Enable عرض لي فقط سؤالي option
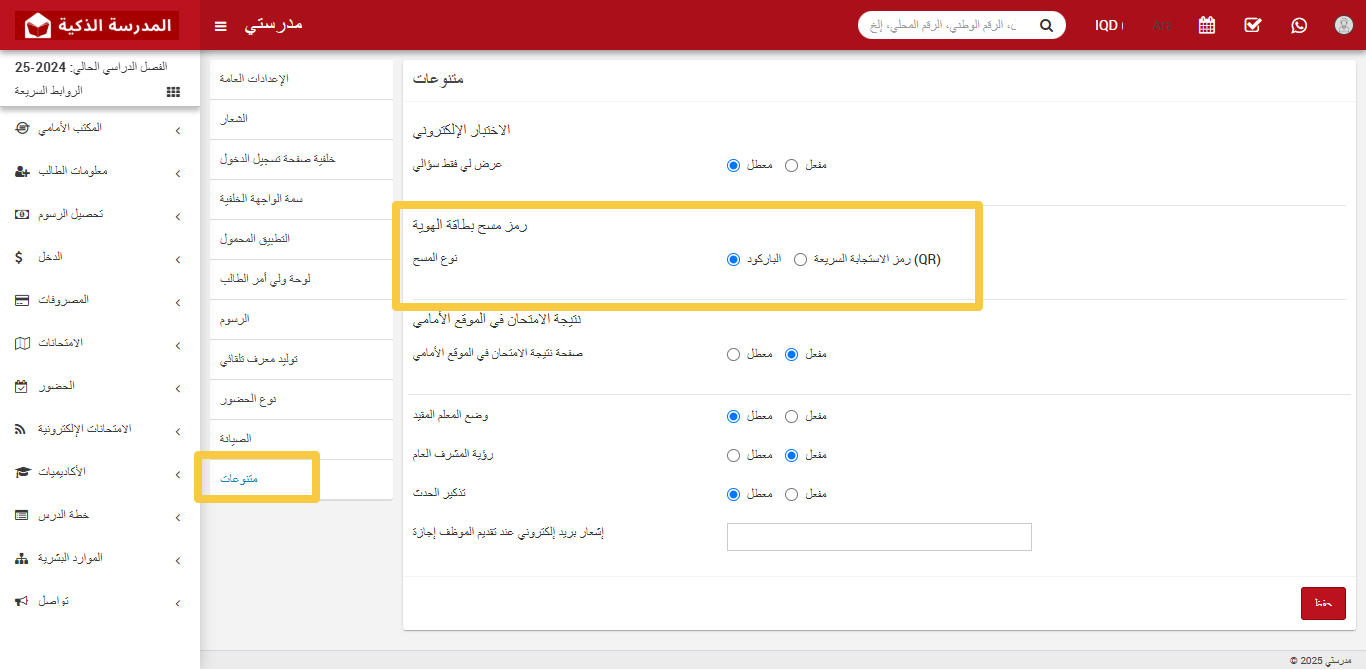 791,164
